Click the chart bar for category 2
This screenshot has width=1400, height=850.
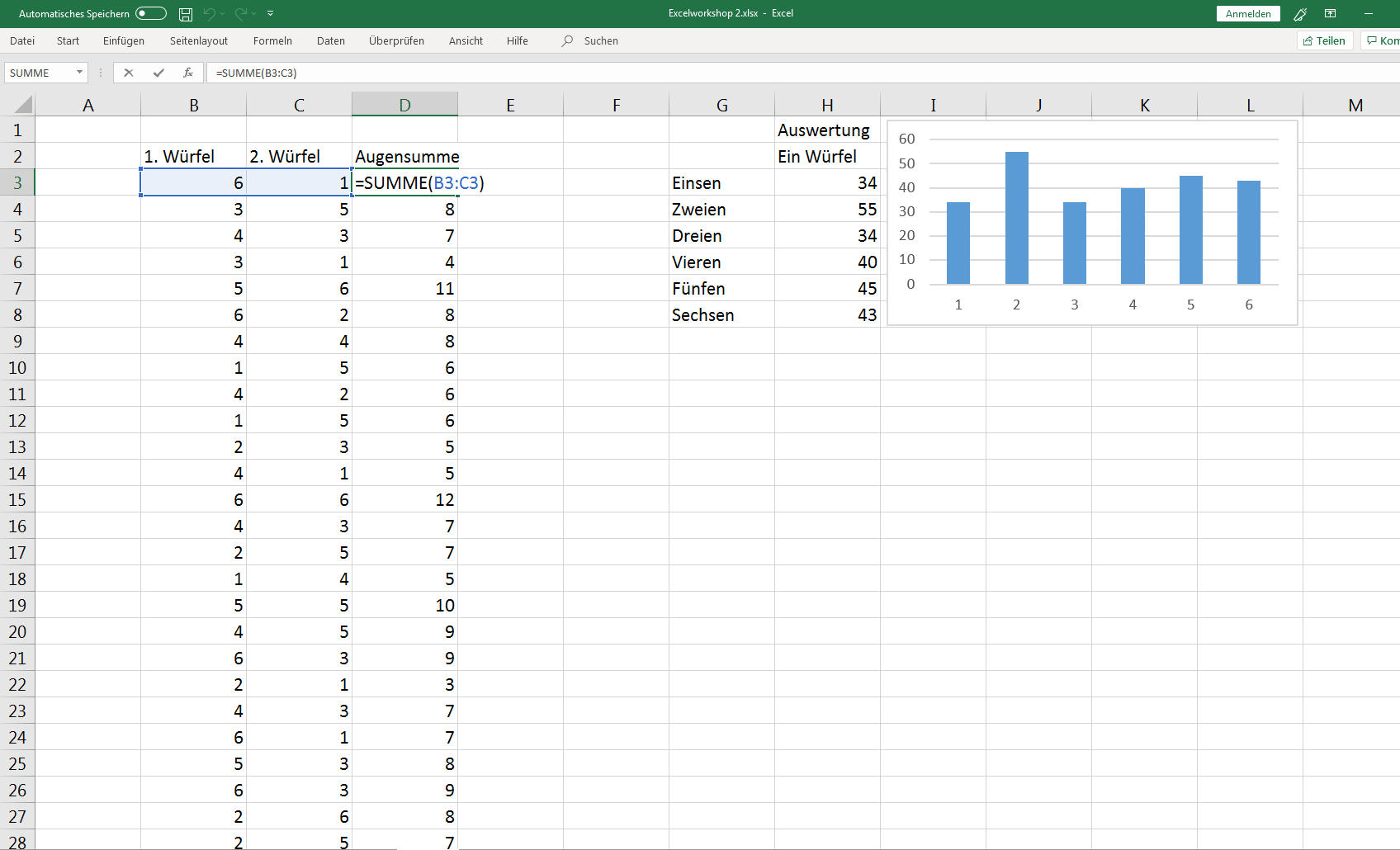click(x=1017, y=218)
